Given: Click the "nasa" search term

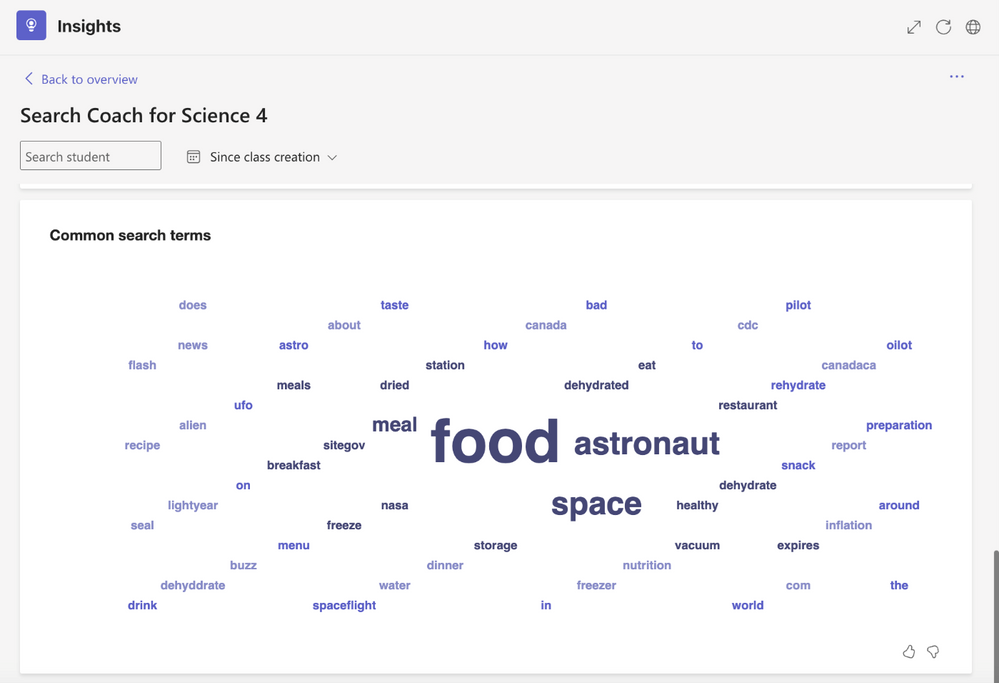Looking at the screenshot, I should coord(394,505).
